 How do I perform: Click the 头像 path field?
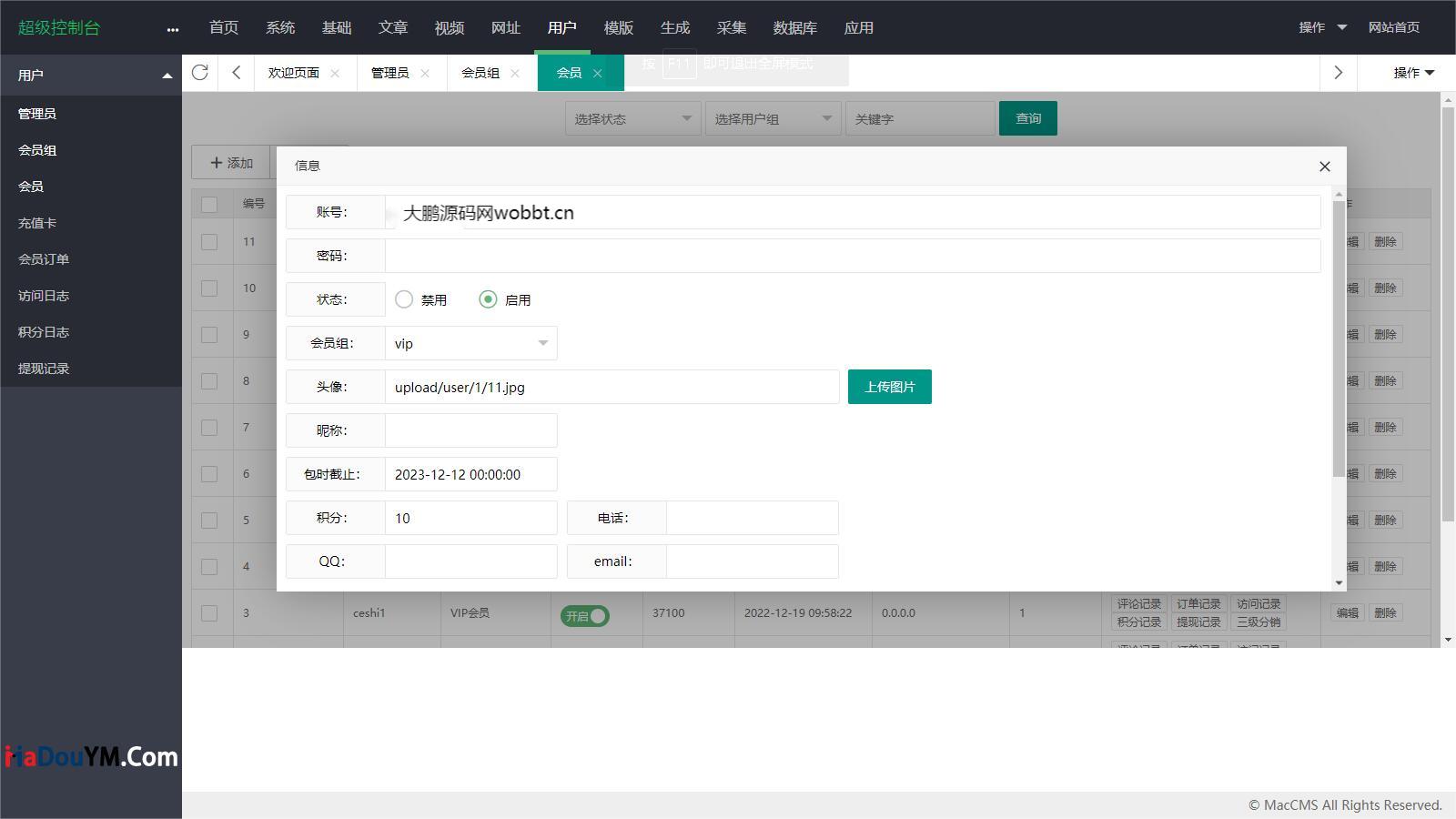612,387
